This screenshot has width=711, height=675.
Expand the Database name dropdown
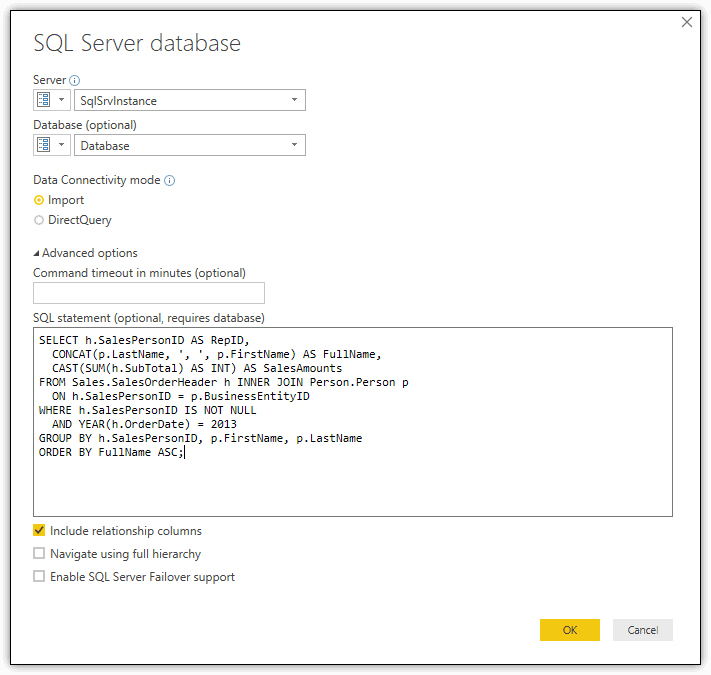point(294,145)
